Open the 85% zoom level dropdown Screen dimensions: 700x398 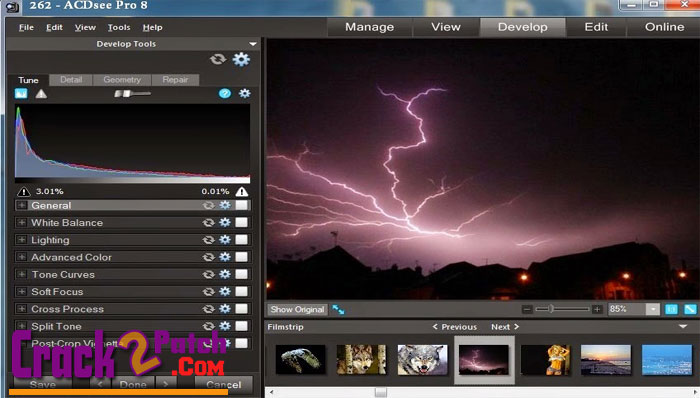(653, 309)
